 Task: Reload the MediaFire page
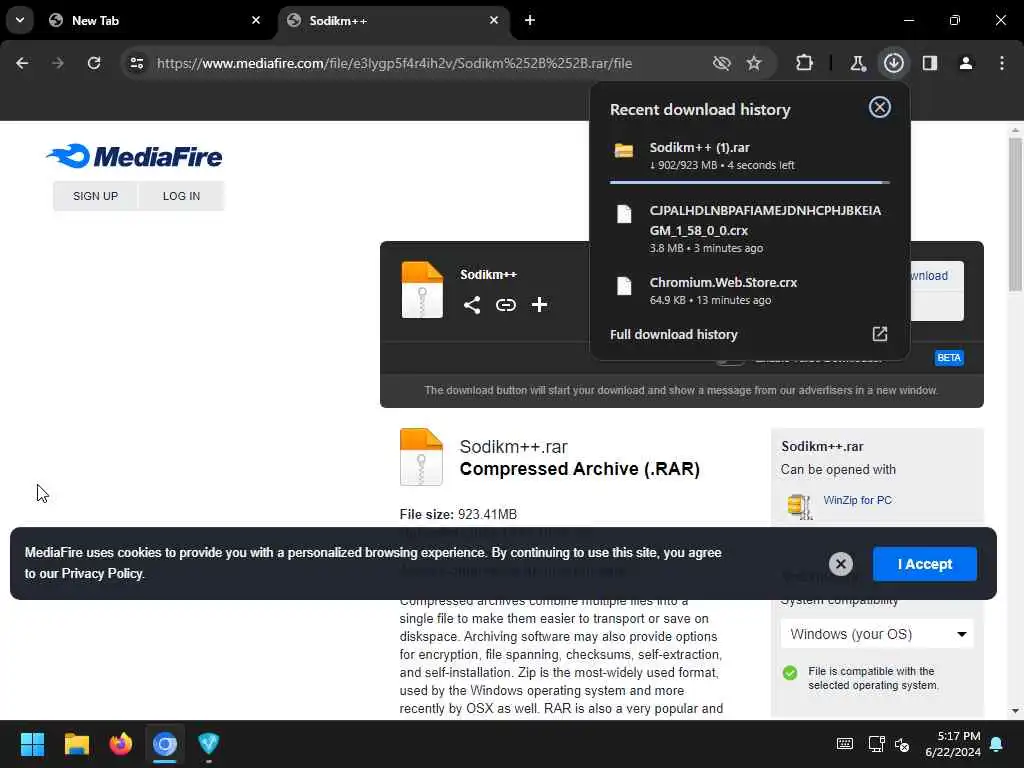point(94,63)
